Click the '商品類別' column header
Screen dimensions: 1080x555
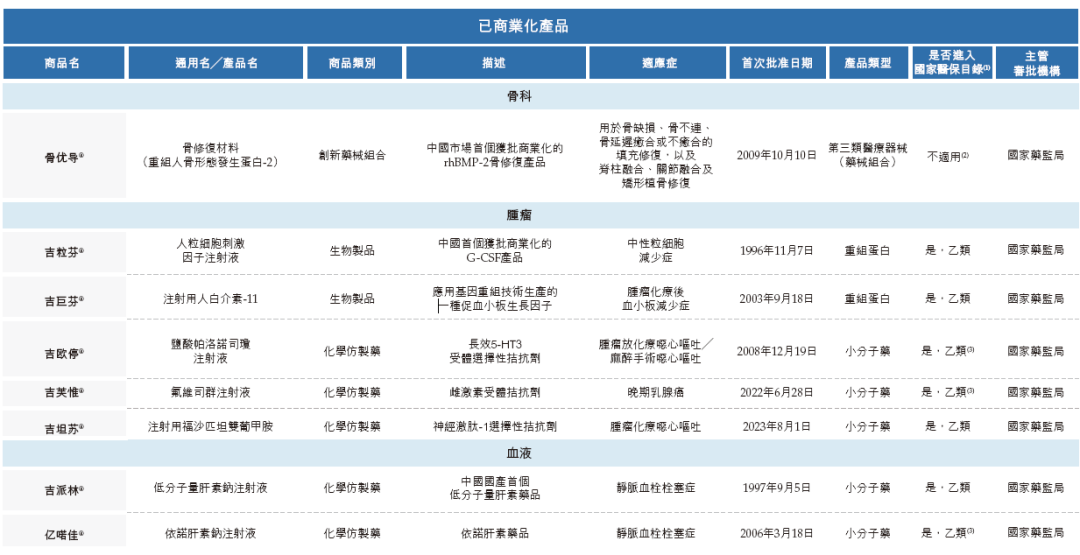pyautogui.click(x=352, y=63)
